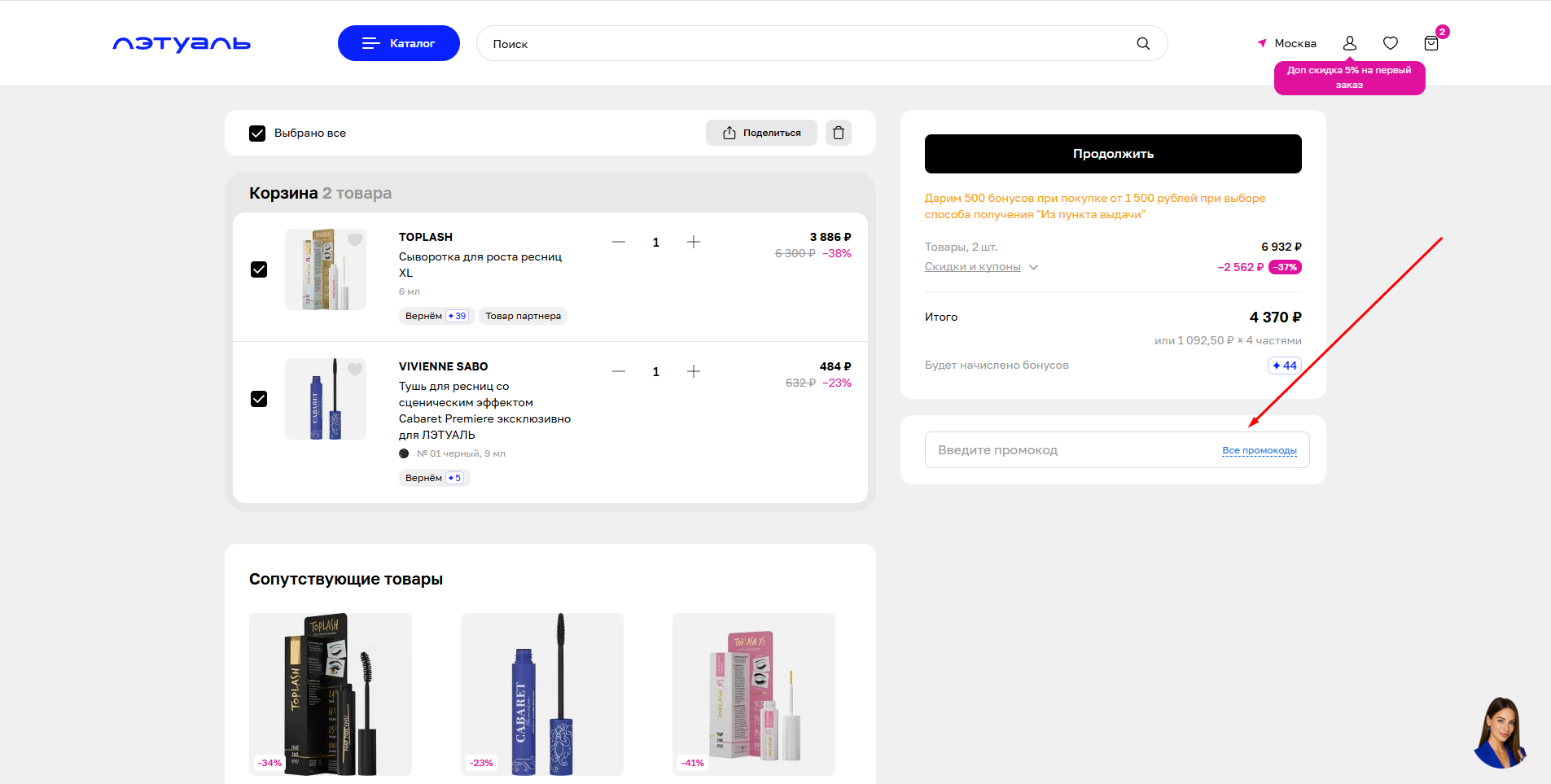Open favorites heart icon in header
This screenshot has height=784, width=1551.
(1391, 43)
